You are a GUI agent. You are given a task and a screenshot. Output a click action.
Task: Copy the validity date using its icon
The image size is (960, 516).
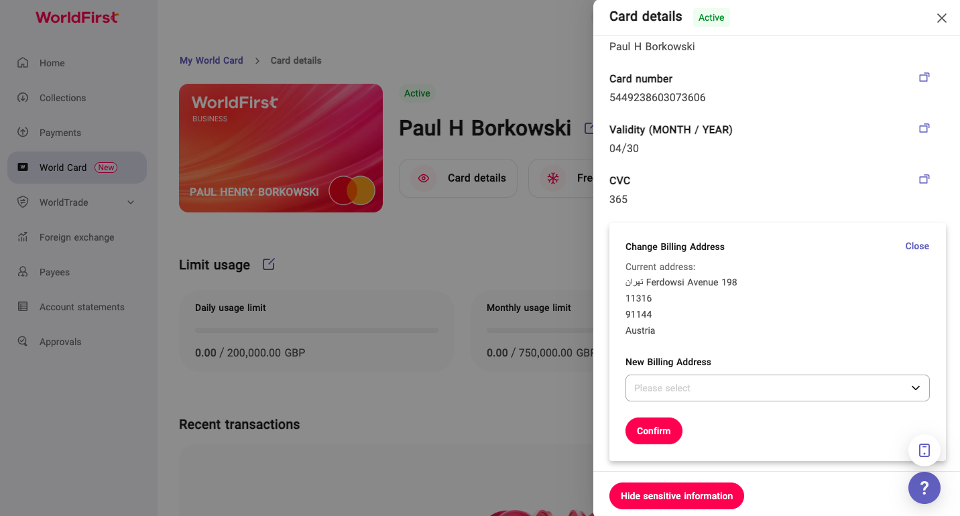coord(924,128)
